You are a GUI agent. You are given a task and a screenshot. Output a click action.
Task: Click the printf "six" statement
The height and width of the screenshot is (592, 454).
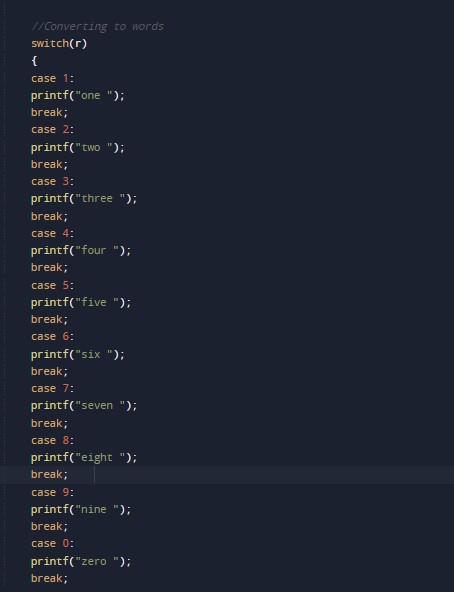click(x=77, y=355)
